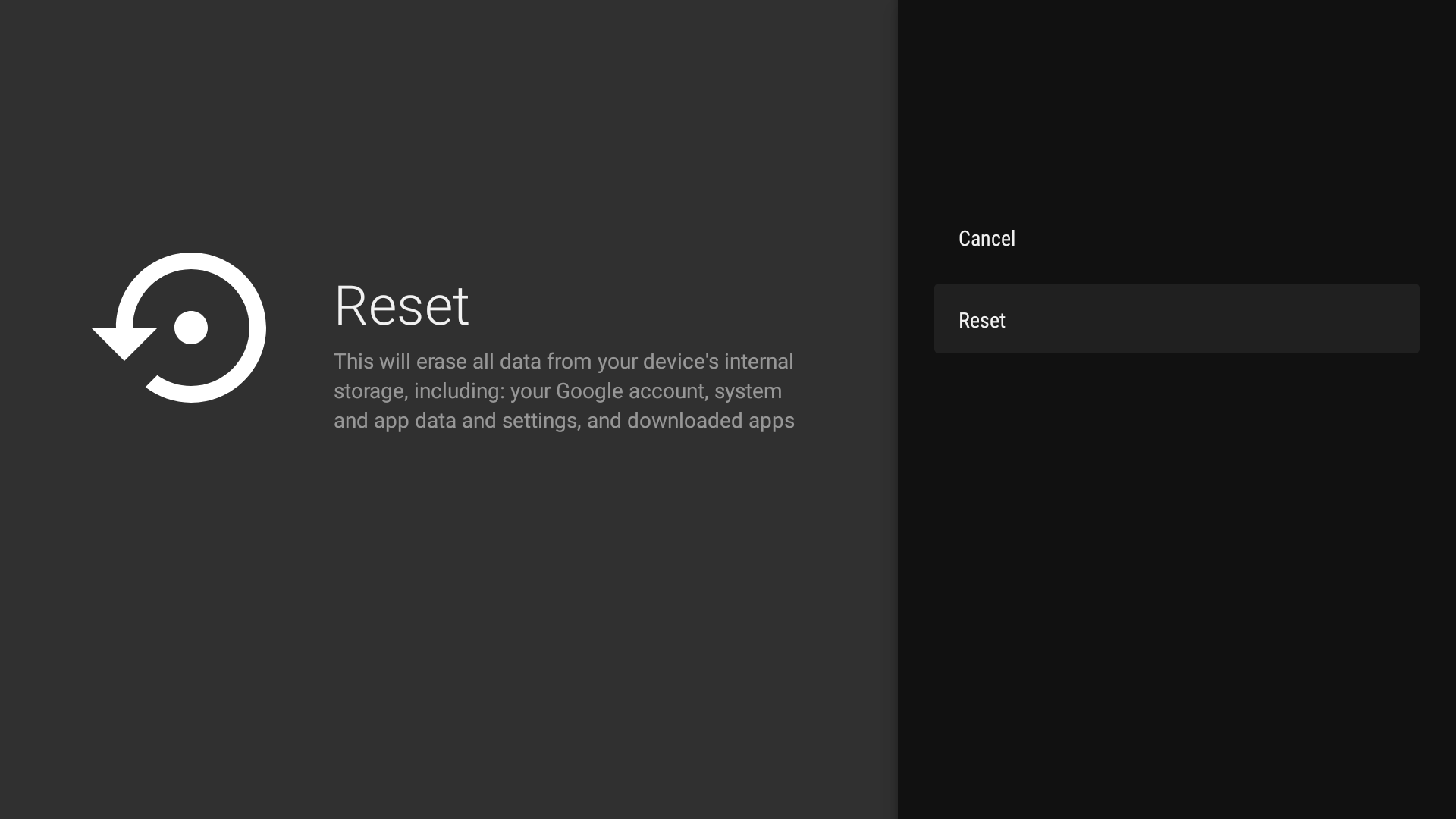Click the 'This will erase all data' sentence

click(x=440, y=362)
